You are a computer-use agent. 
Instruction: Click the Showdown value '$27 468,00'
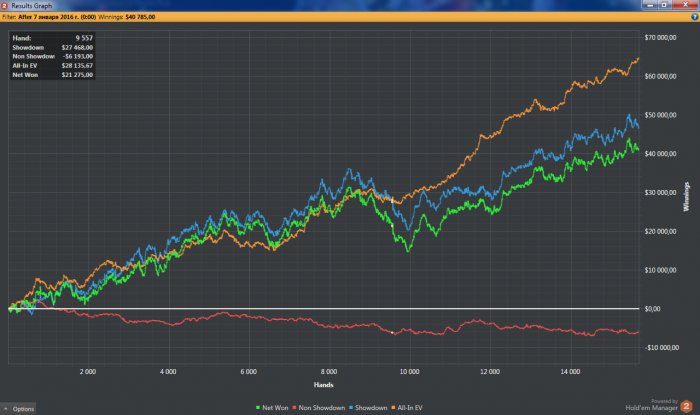(x=77, y=47)
